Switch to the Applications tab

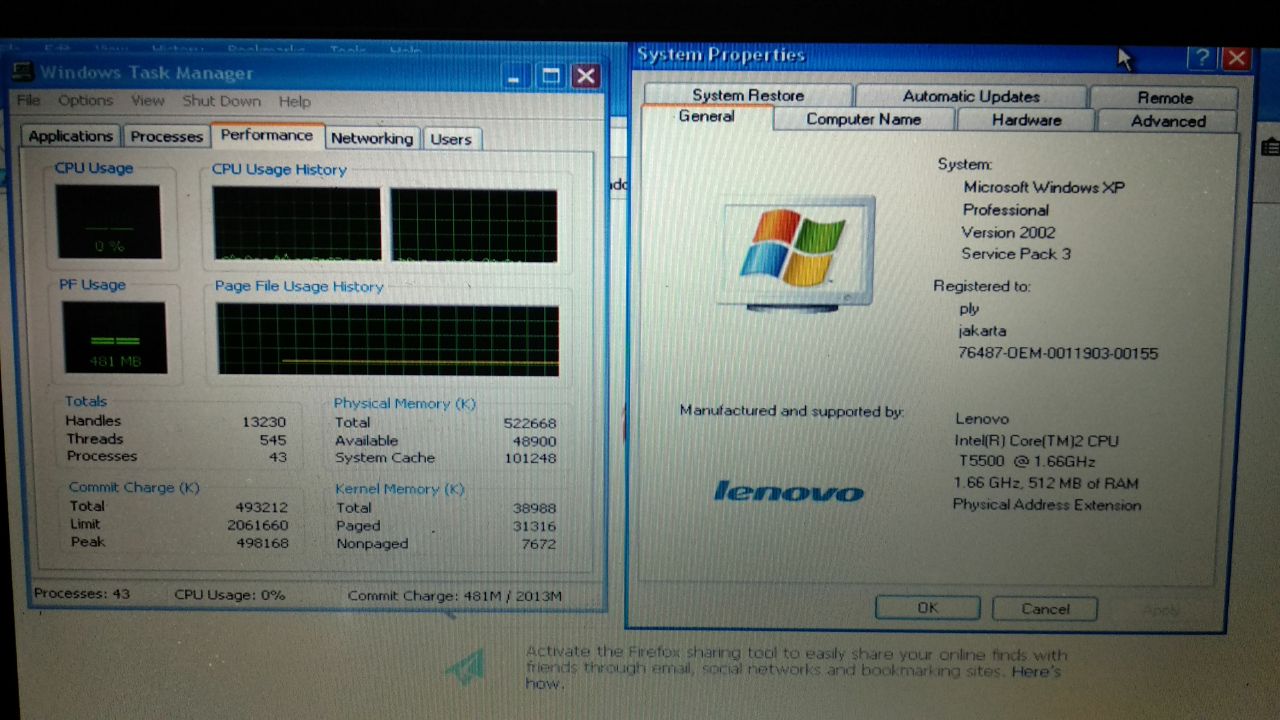pyautogui.click(x=70, y=136)
